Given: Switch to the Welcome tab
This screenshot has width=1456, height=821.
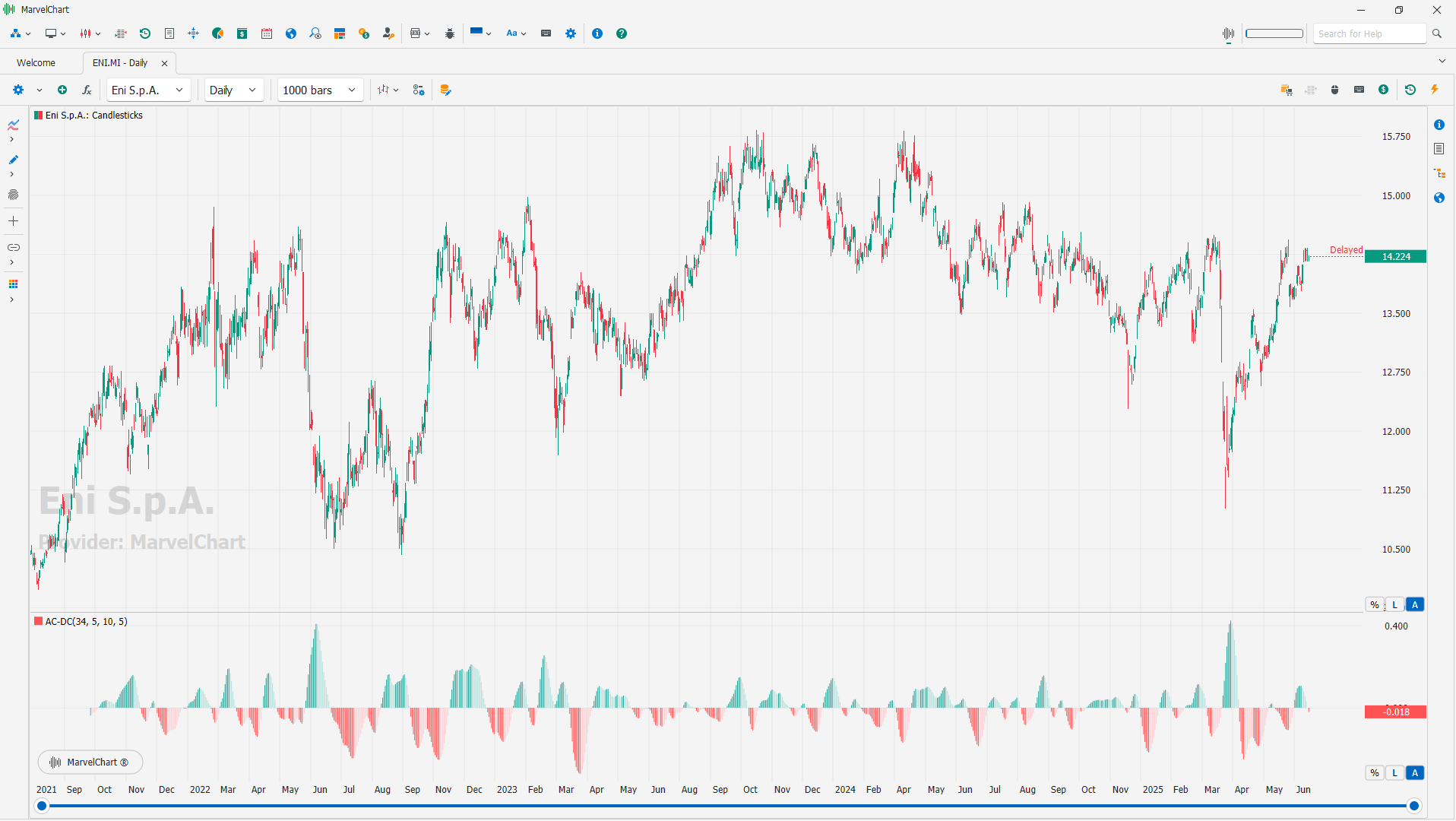Looking at the screenshot, I should (x=36, y=63).
